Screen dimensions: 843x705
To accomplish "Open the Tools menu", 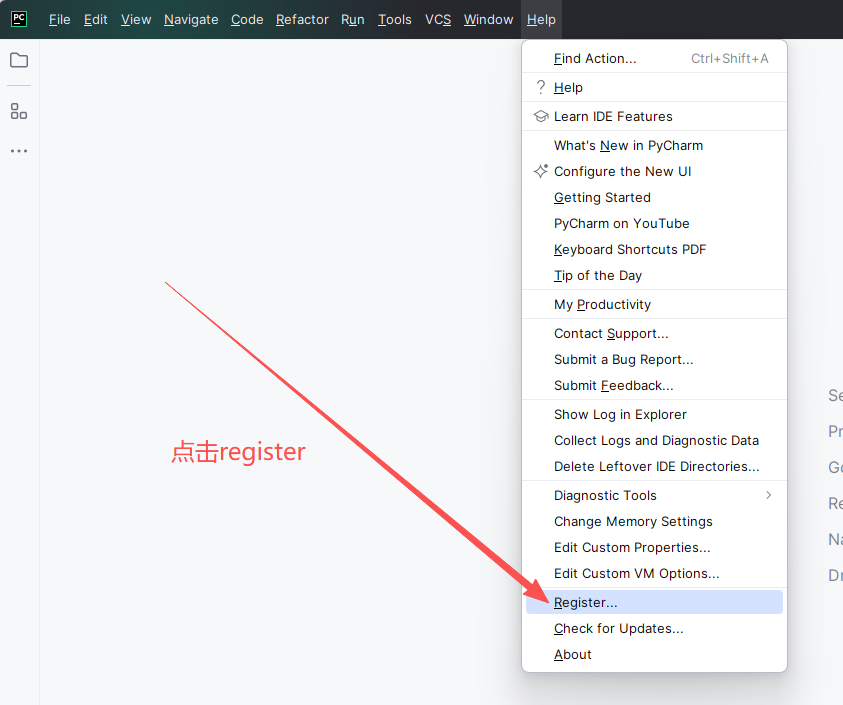I will point(395,20).
